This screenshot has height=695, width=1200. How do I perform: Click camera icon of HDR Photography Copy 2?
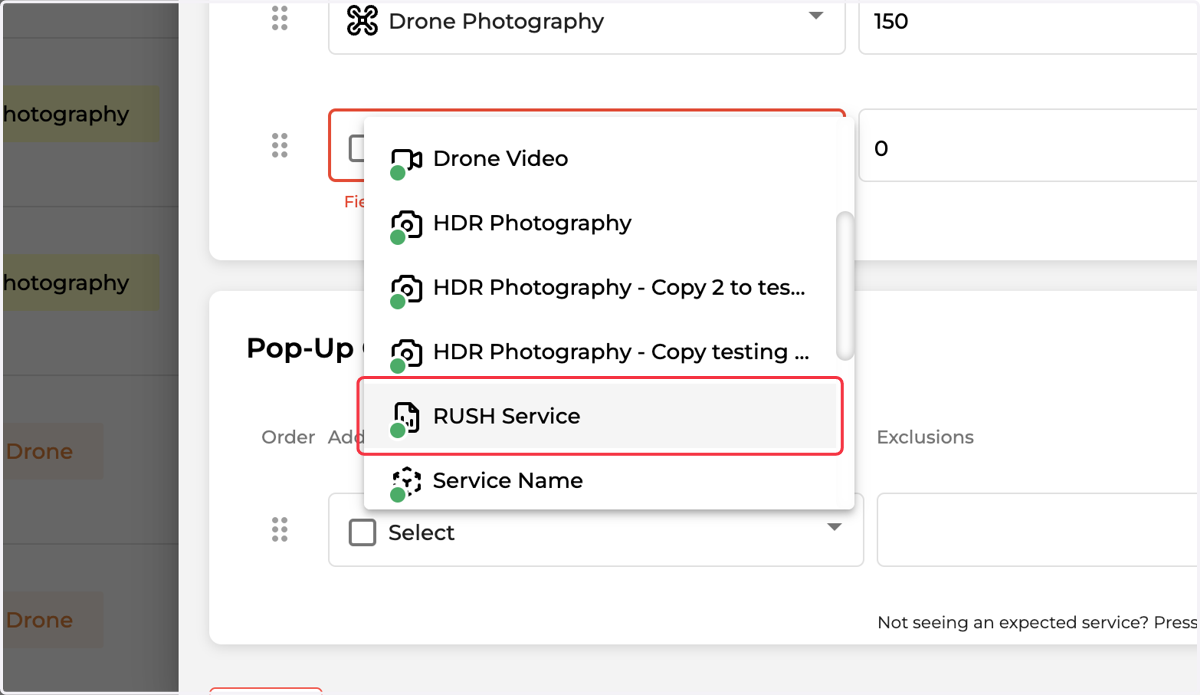[x=406, y=289]
